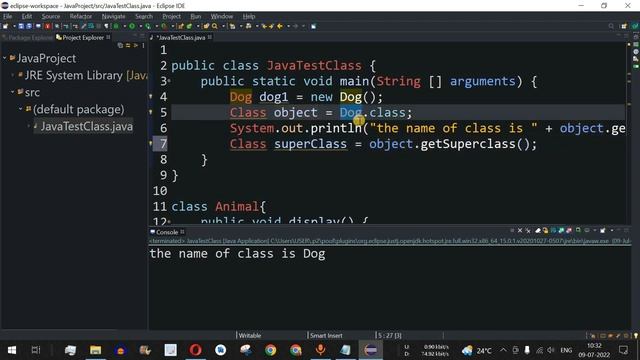Viewport: 640px width, 360px height.
Task: Open the Refactor menu
Action: pos(80,16)
